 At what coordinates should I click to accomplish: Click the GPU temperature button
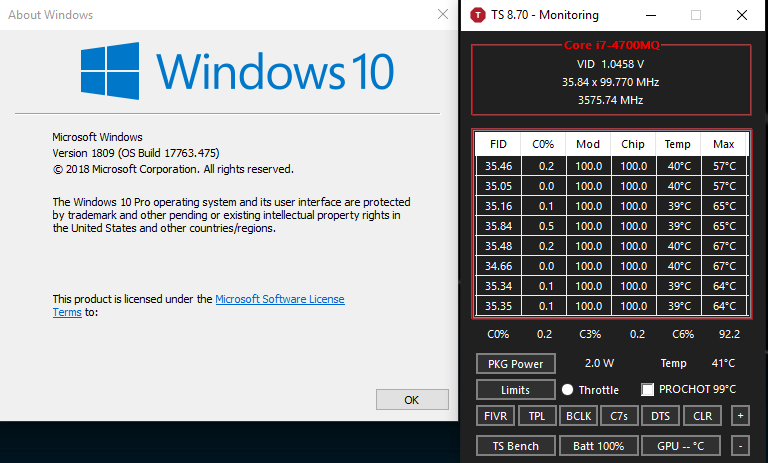pos(681,446)
